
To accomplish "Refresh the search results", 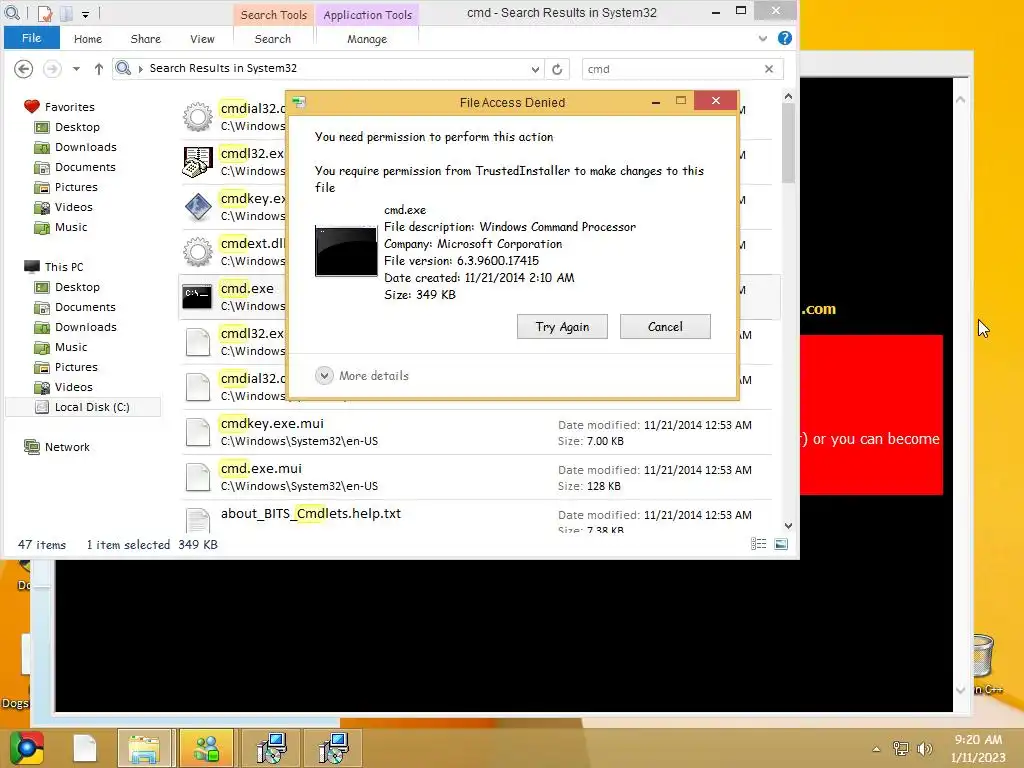I will click(x=557, y=69).
